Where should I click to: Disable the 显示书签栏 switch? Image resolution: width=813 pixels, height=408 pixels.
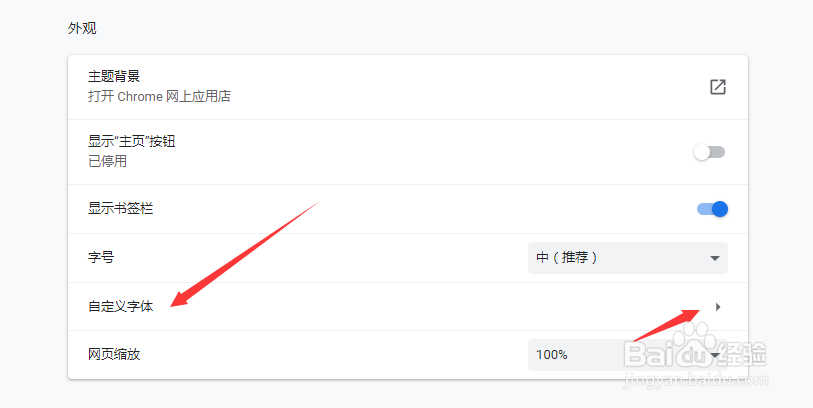click(x=712, y=209)
